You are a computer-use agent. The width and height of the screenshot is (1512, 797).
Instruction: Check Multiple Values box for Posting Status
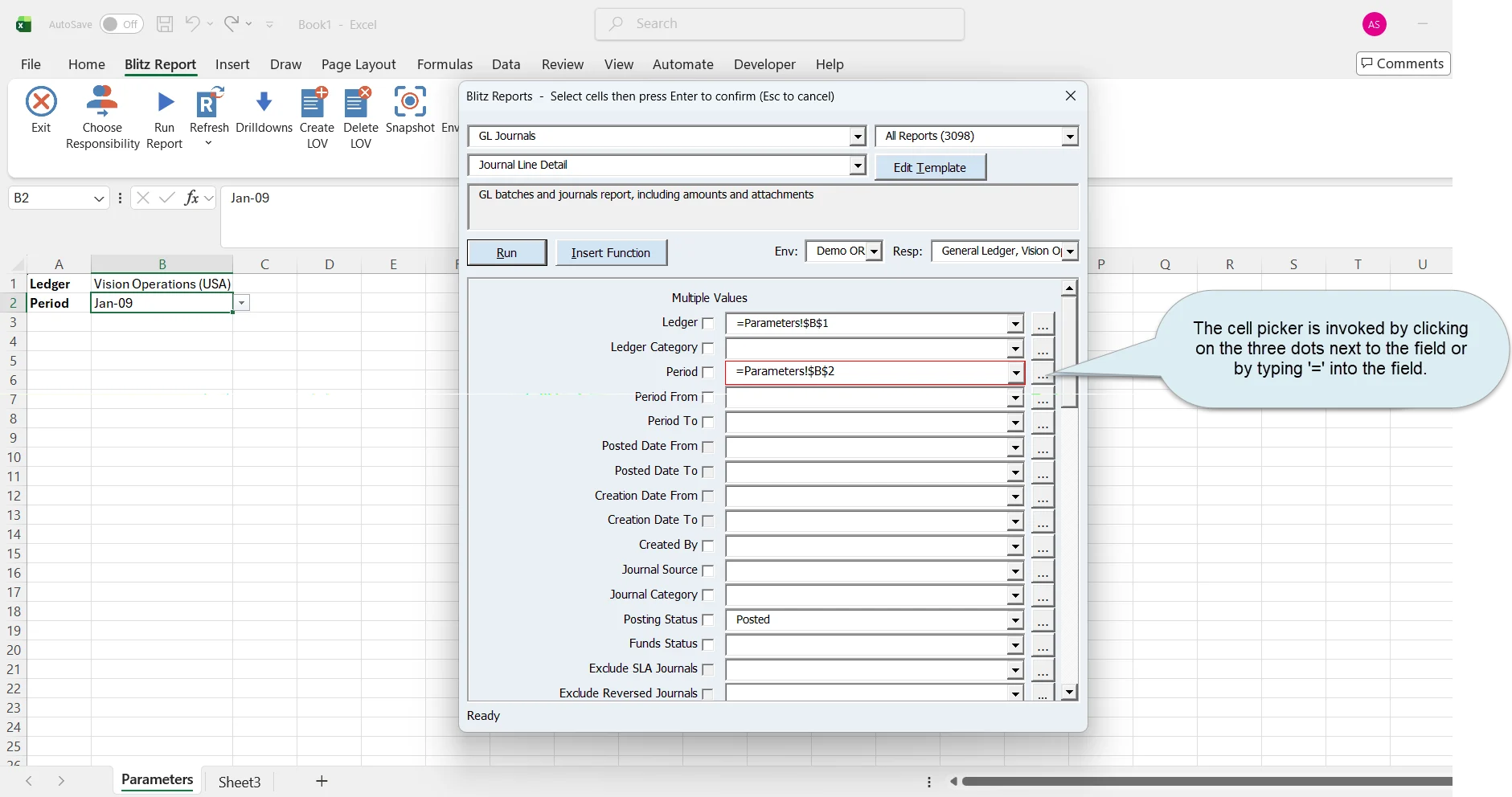click(707, 620)
